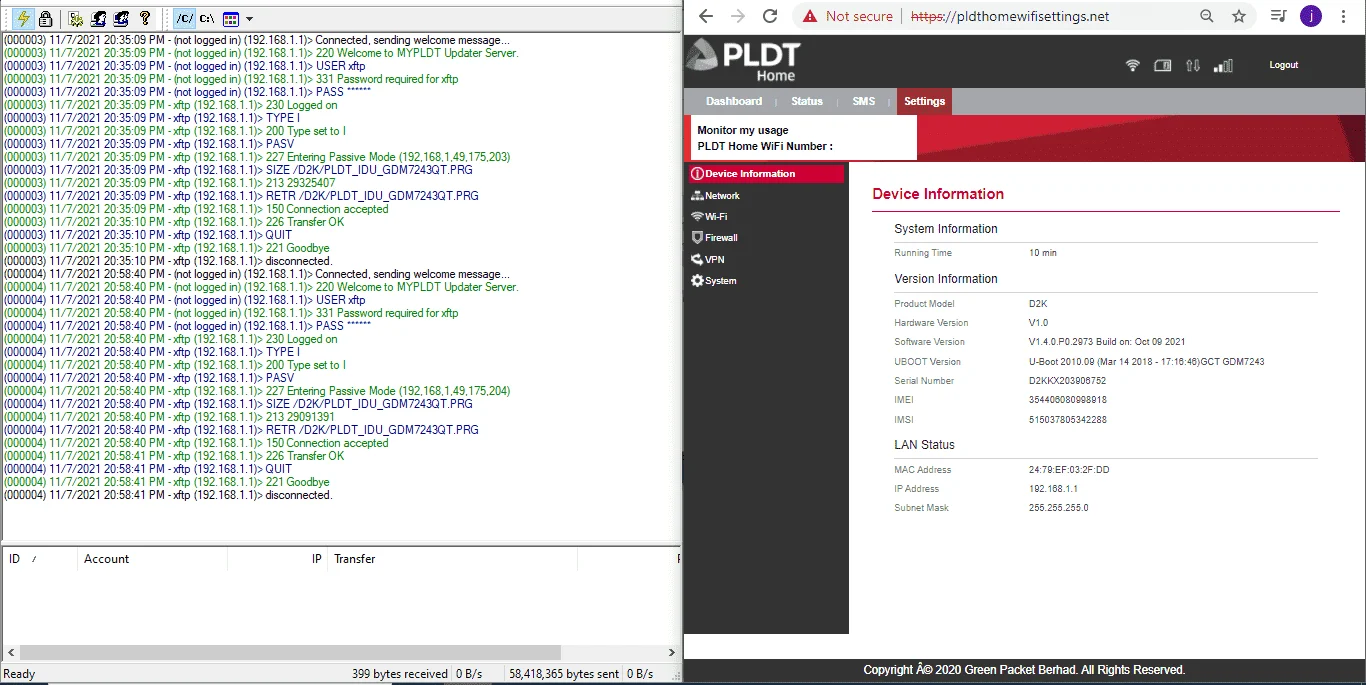Open the purple profile avatar

coord(1310,16)
